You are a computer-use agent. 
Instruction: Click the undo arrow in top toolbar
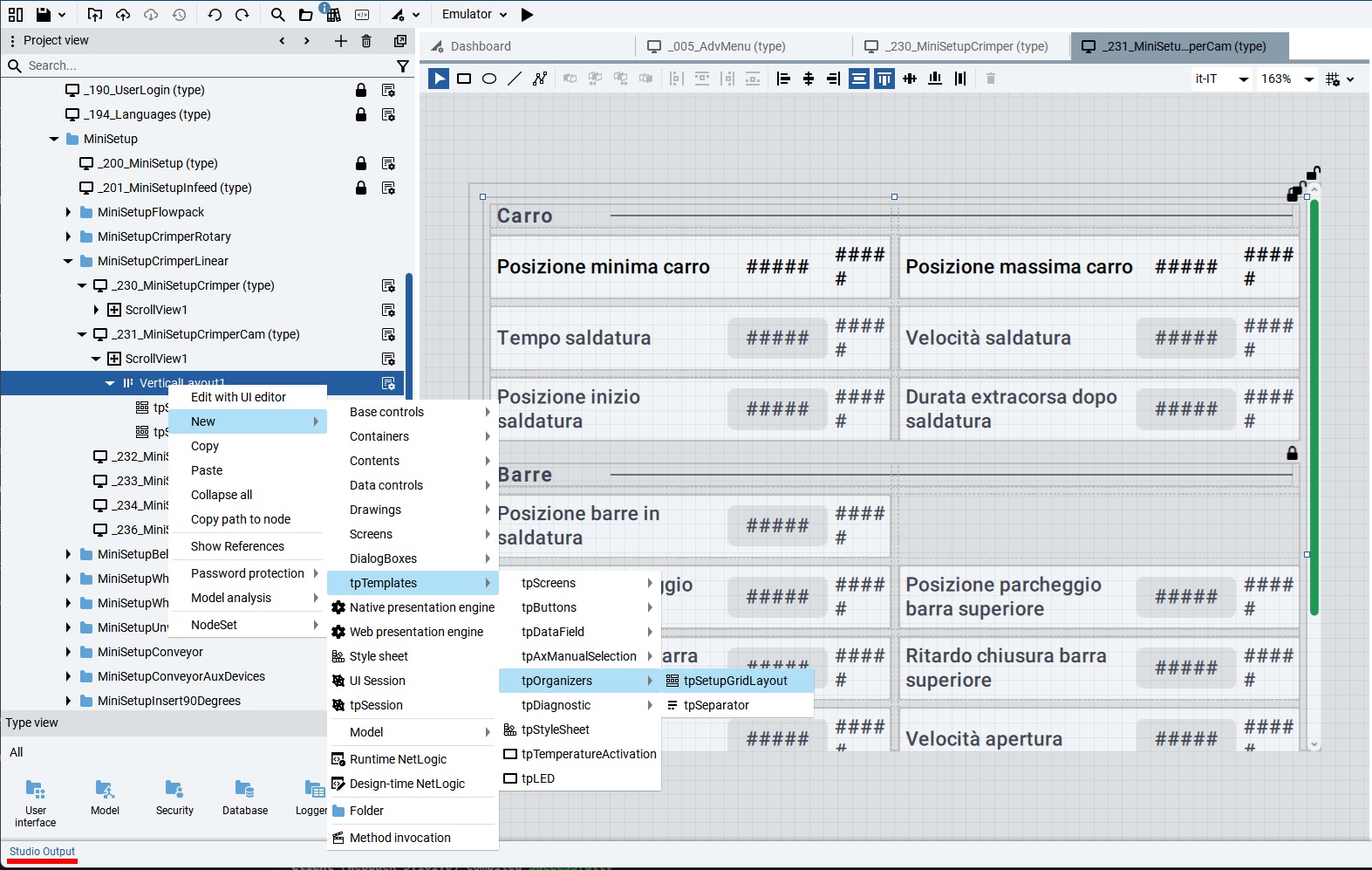pyautogui.click(x=215, y=15)
